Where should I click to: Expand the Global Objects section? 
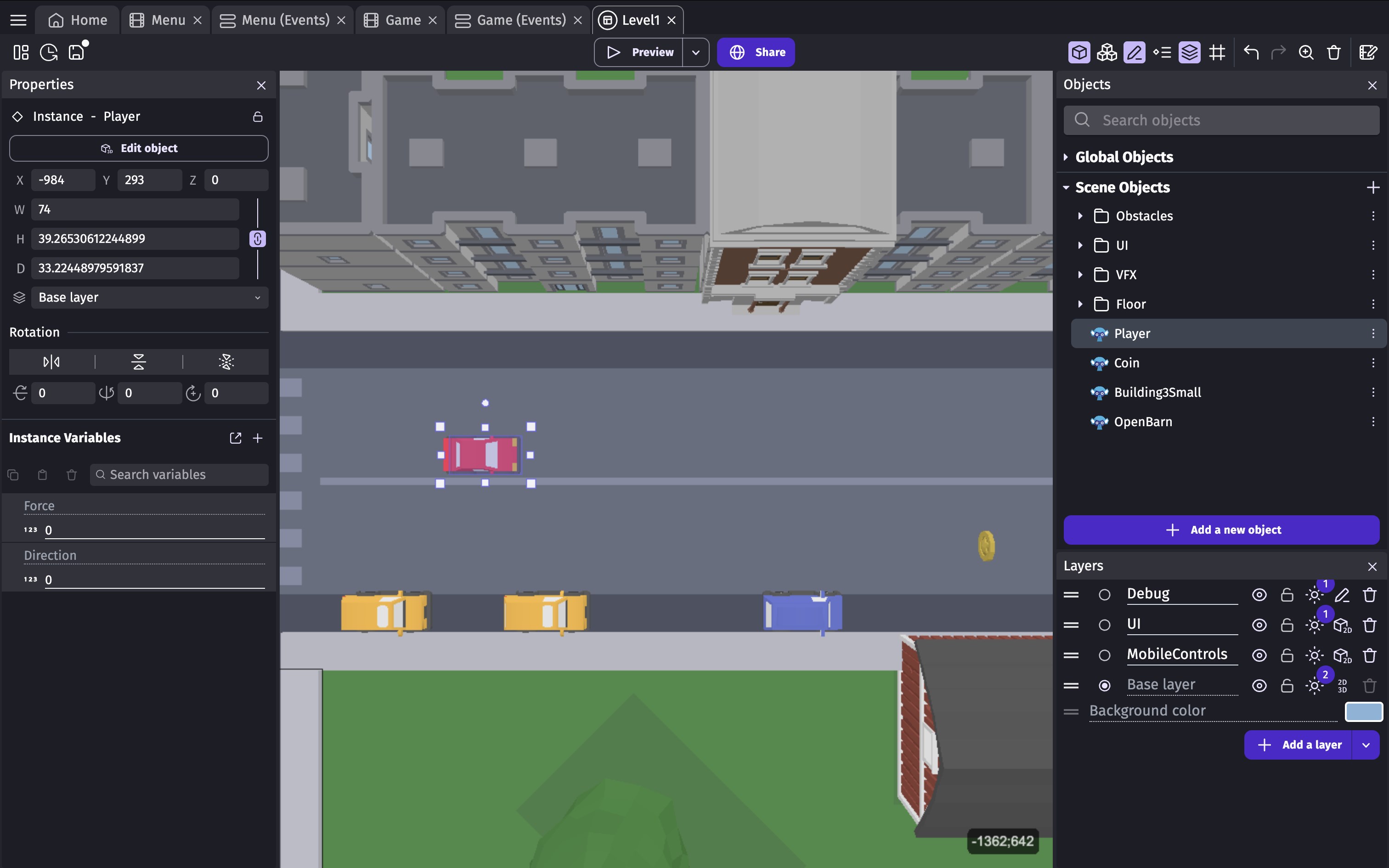pyautogui.click(x=1066, y=157)
